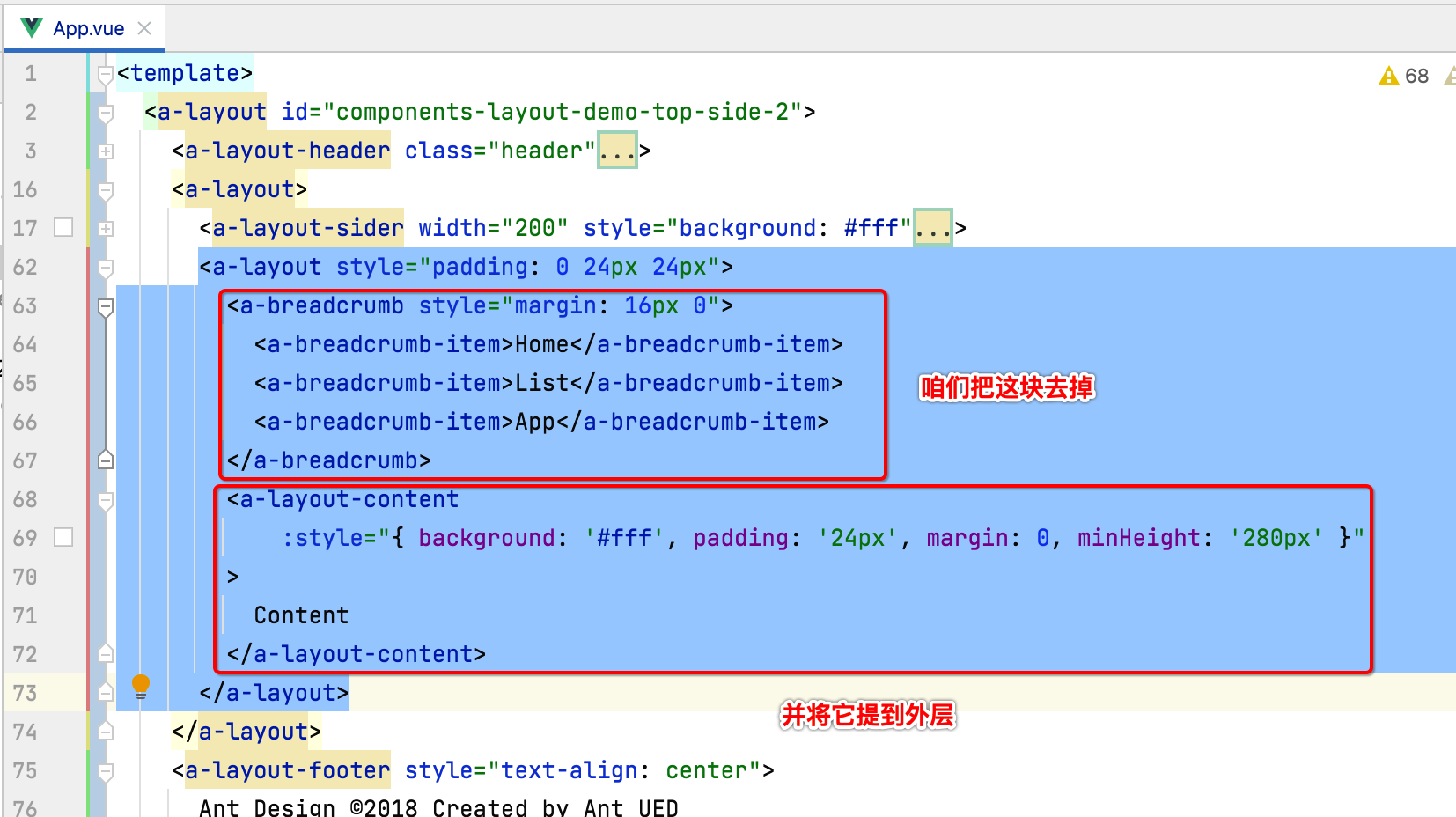Click the white color swatch on line 69

63,537
